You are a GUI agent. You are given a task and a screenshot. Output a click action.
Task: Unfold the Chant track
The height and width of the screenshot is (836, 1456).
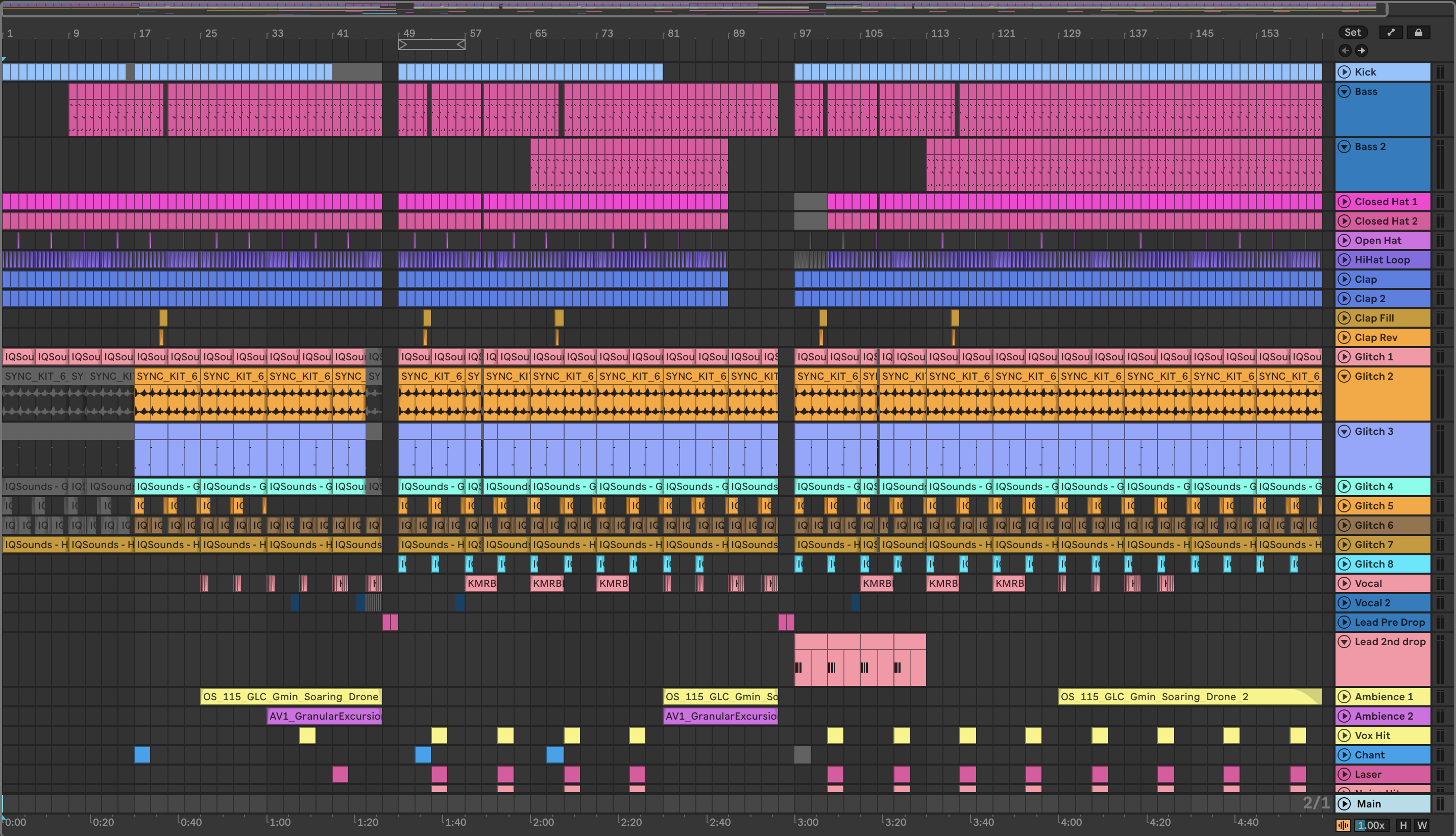point(1344,755)
